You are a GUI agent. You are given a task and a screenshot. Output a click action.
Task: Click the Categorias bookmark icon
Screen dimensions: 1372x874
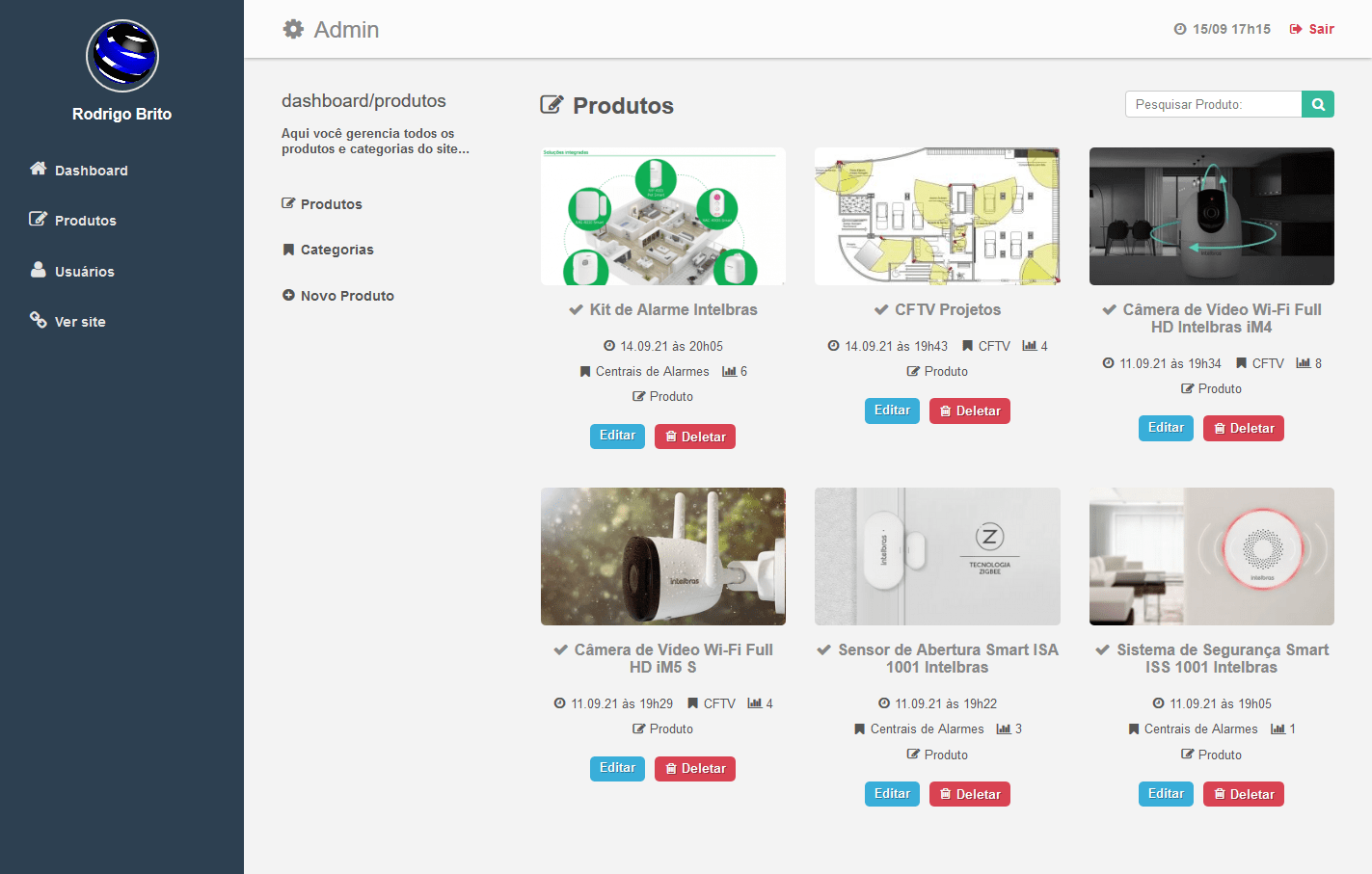[288, 250]
